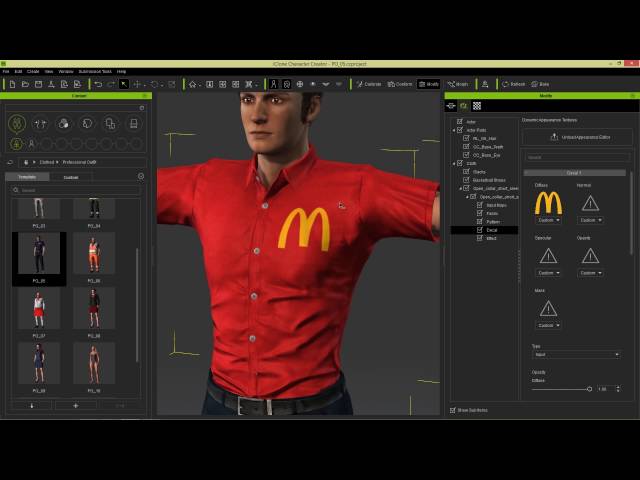Image resolution: width=640 pixels, height=480 pixels.
Task: Open the Help menu
Action: (121, 71)
